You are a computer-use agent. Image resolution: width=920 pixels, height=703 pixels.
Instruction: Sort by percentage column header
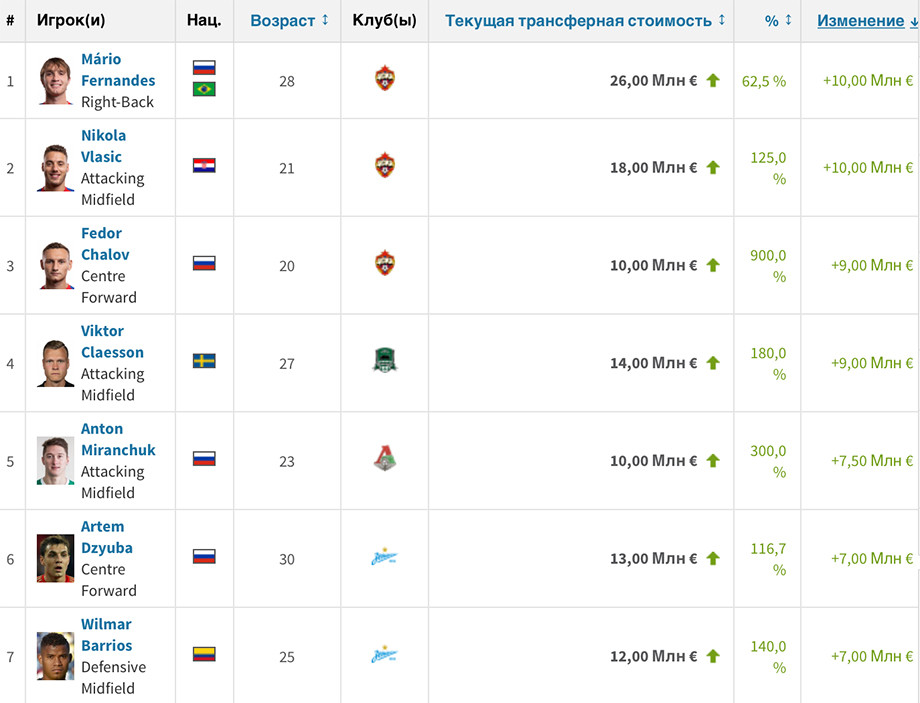tap(778, 21)
